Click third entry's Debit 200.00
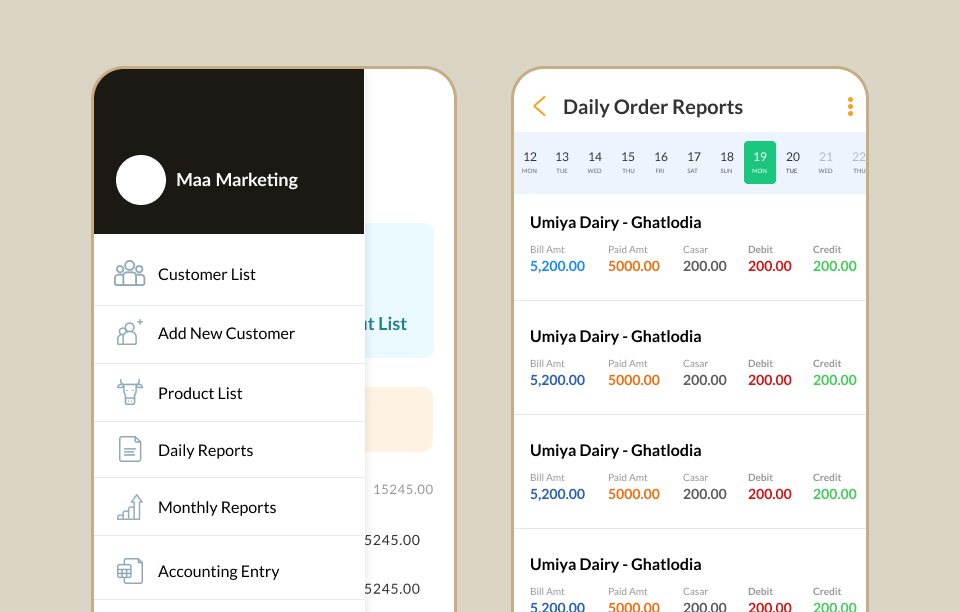This screenshot has height=612, width=960. pyautogui.click(x=770, y=494)
